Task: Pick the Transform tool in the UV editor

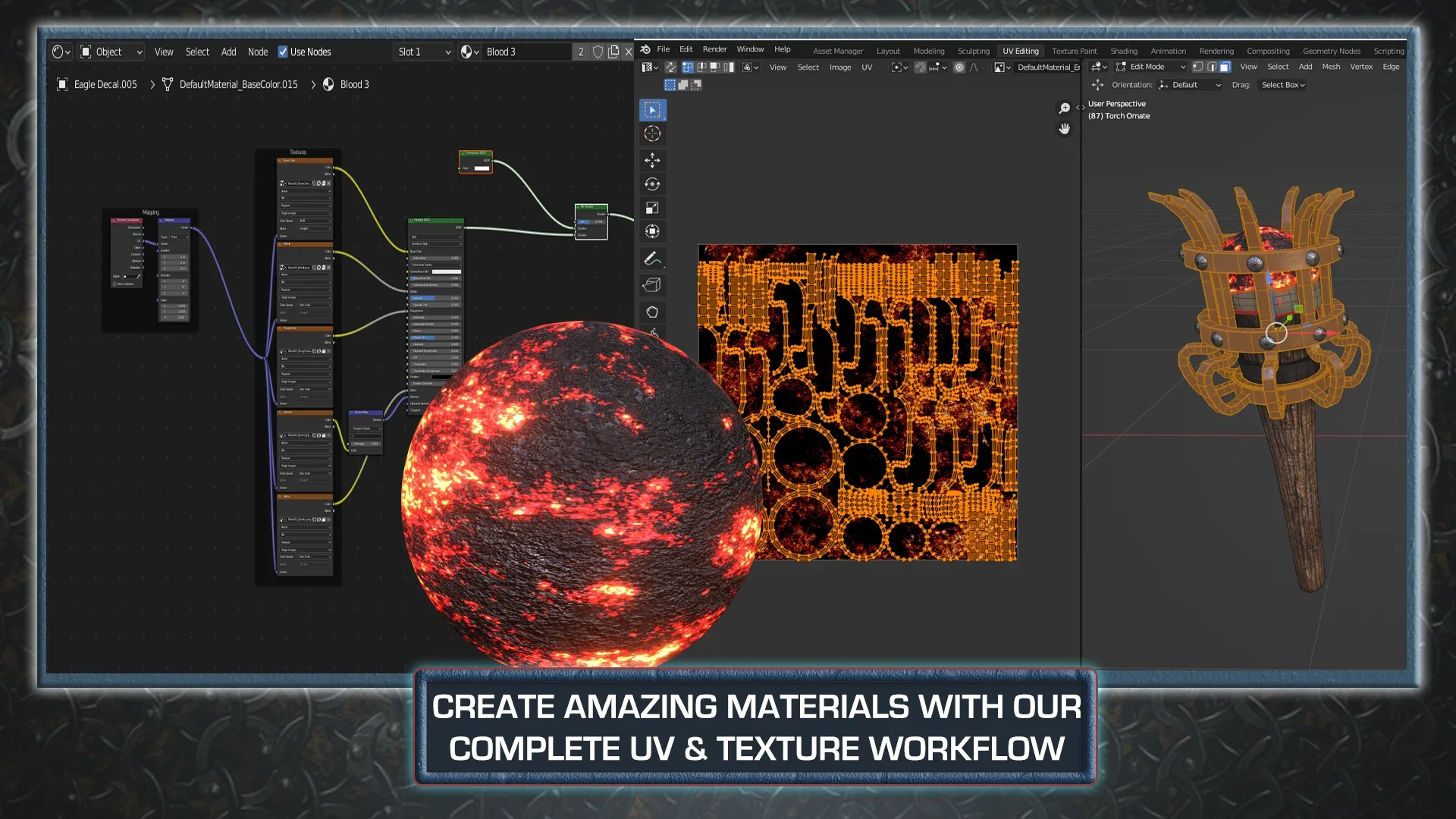Action: pos(653,231)
